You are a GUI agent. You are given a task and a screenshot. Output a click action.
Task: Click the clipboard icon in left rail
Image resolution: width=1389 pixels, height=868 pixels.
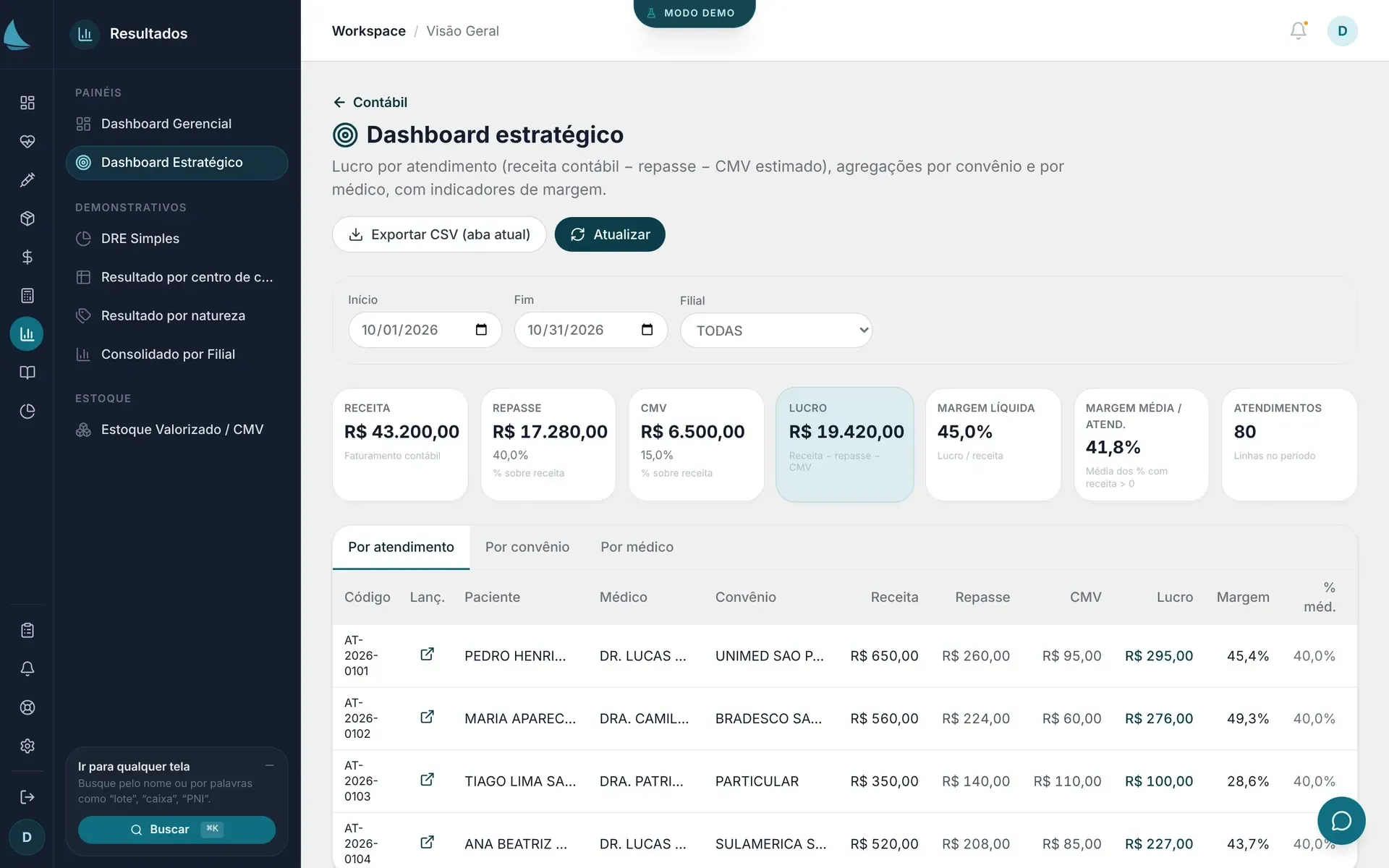coord(27,630)
